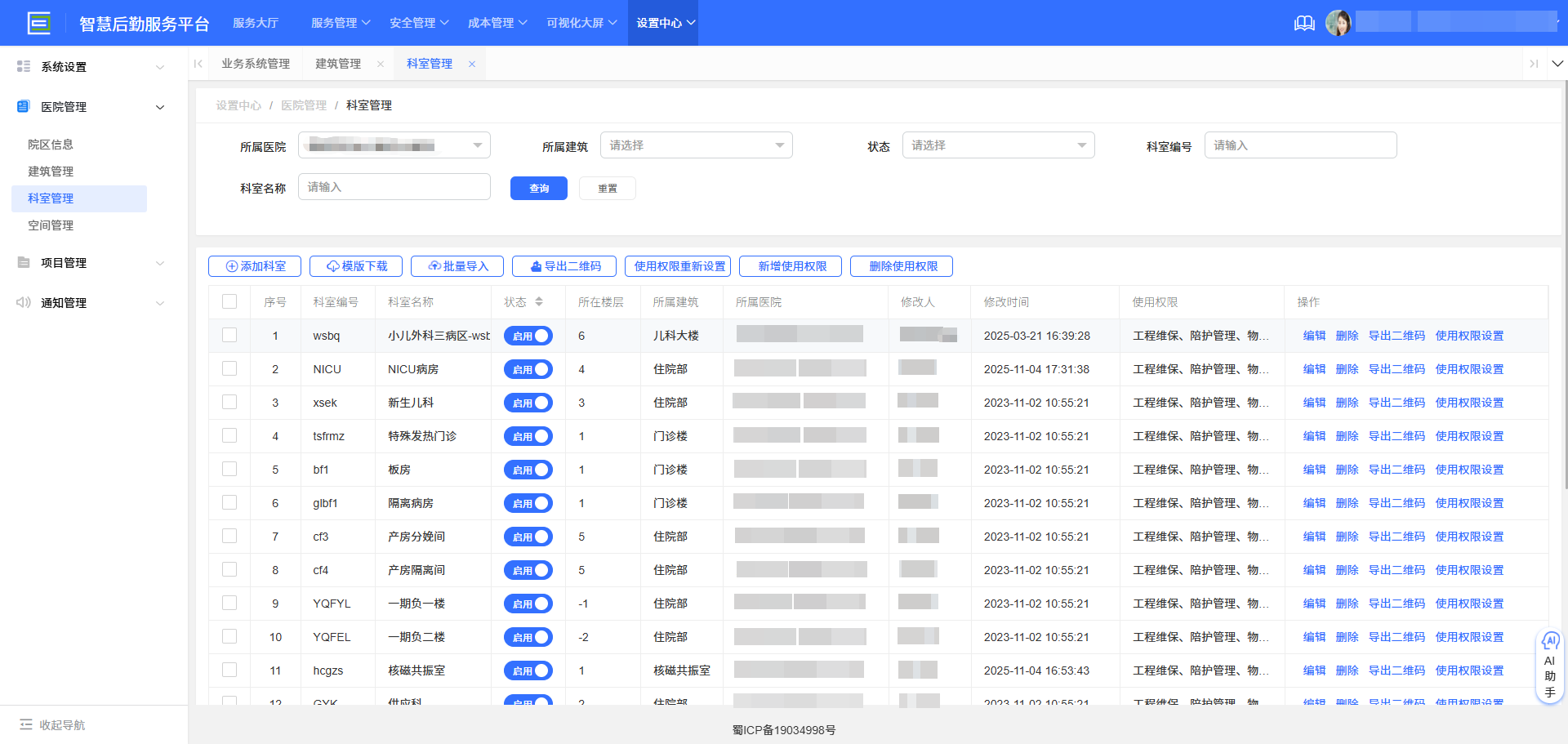Click 添加科室 button
1568x744 pixels.
tap(255, 266)
